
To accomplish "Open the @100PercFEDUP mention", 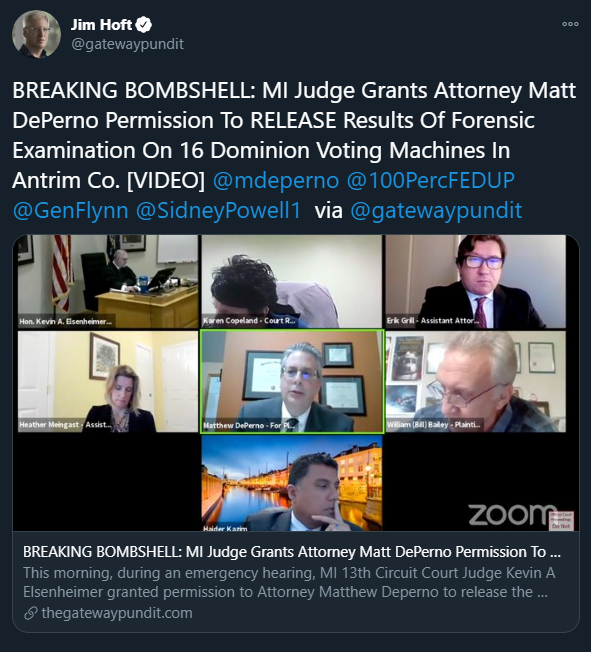I will click(430, 180).
